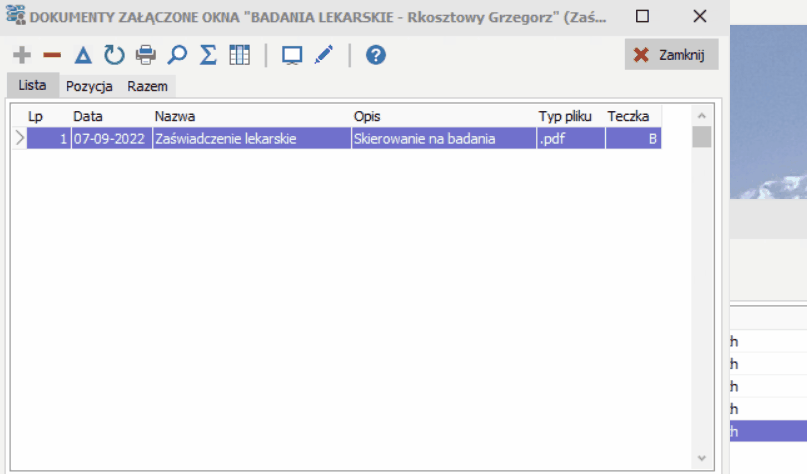
Task: Click the monitor screen preview icon
Action: point(292,55)
